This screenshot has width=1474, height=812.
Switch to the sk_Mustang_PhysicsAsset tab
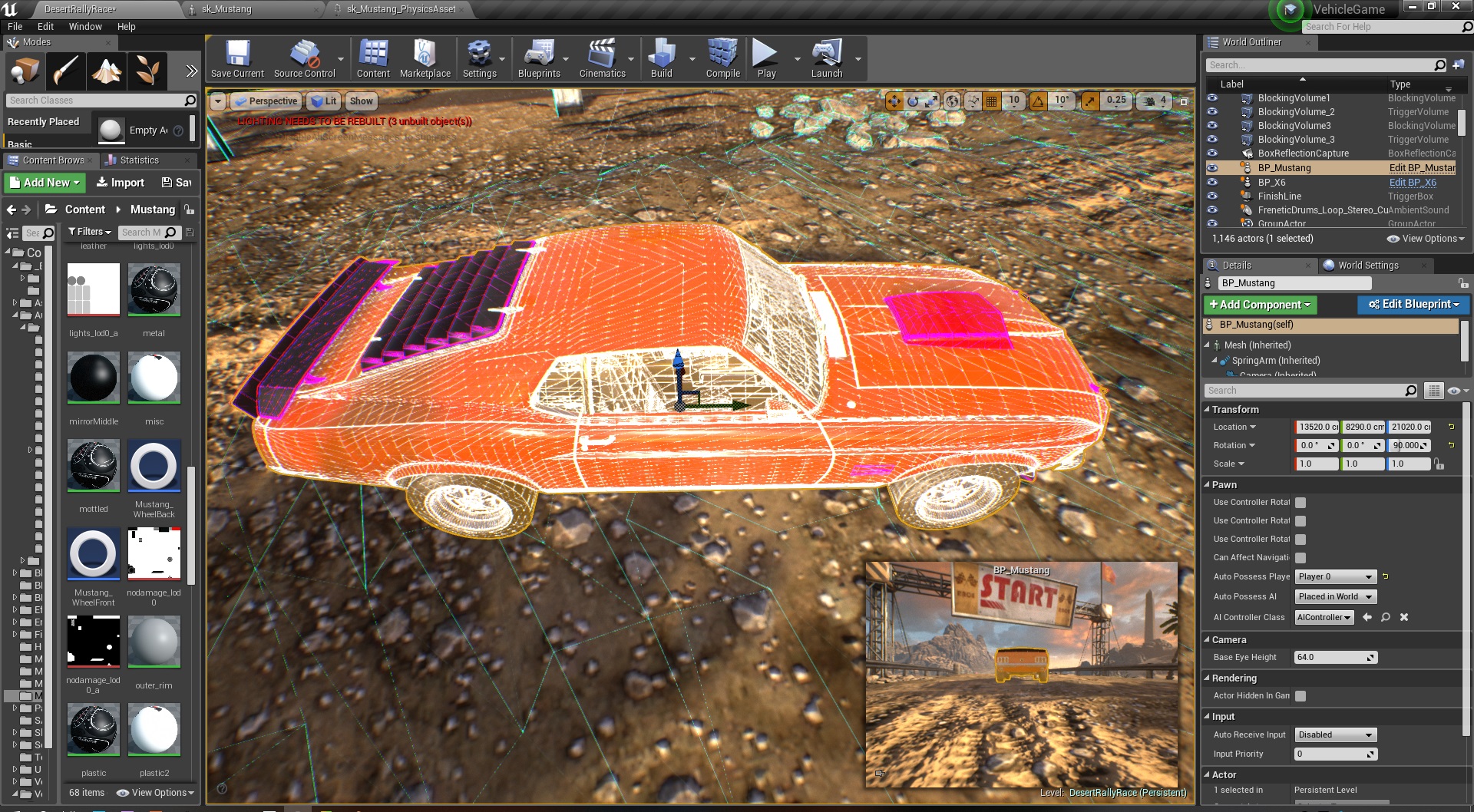click(x=401, y=9)
